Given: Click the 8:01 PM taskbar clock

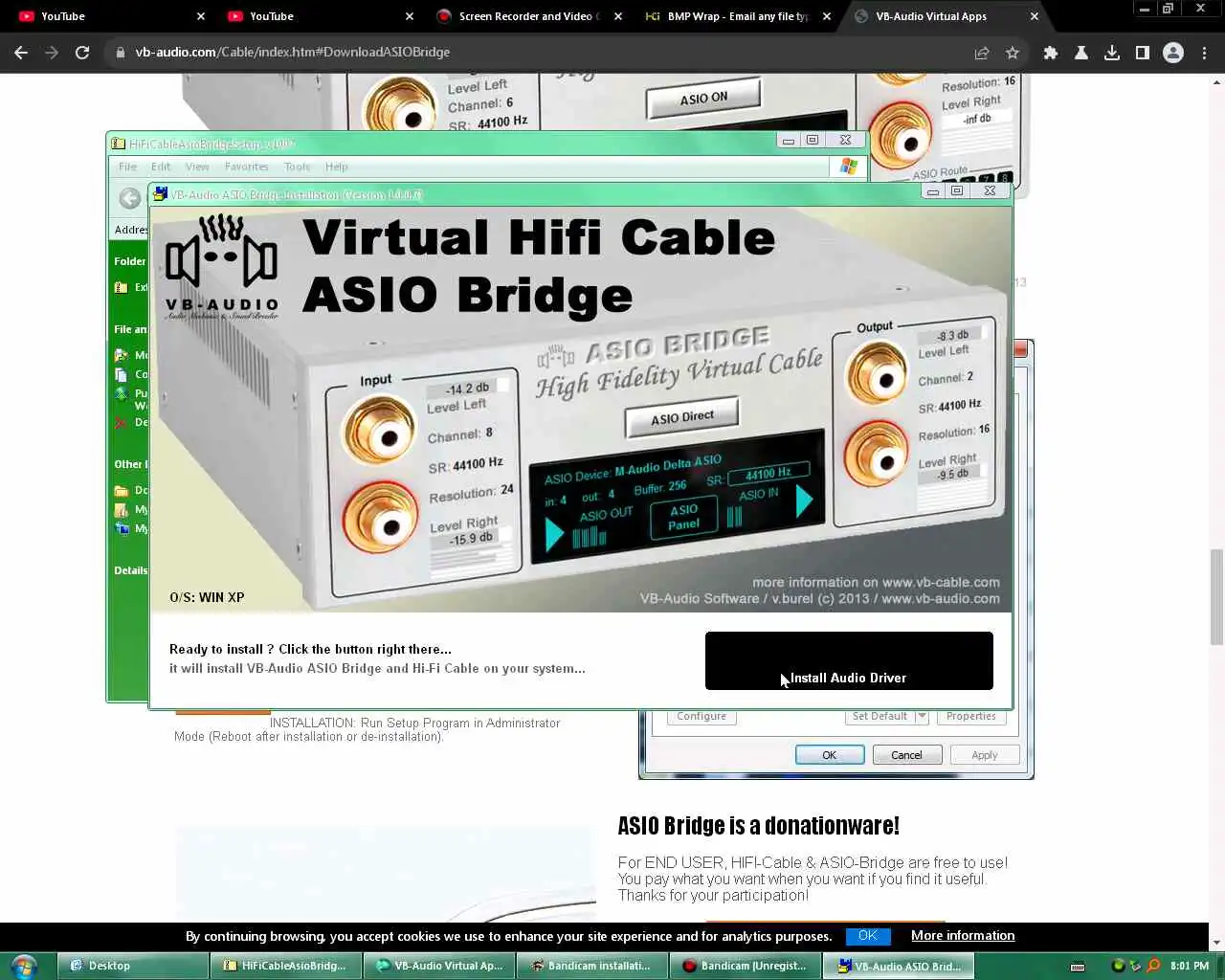Looking at the screenshot, I should pos(1190,967).
